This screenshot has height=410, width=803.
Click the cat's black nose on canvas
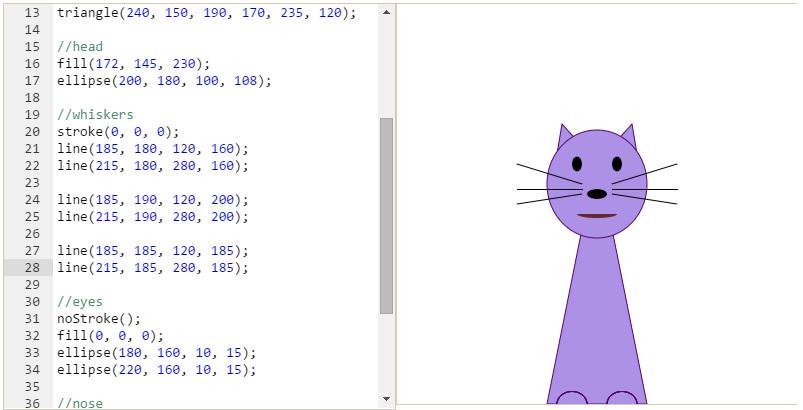point(597,194)
